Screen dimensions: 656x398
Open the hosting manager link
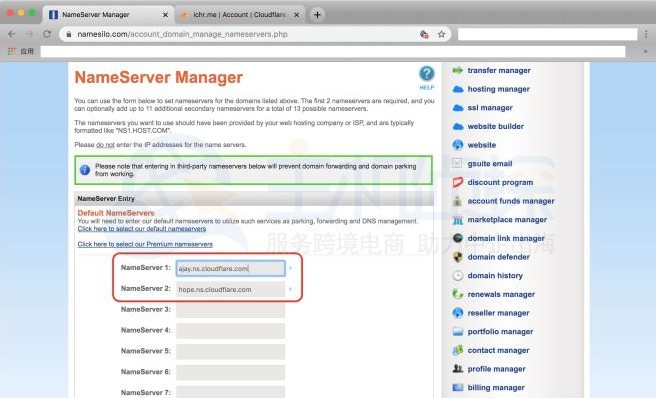(x=498, y=89)
